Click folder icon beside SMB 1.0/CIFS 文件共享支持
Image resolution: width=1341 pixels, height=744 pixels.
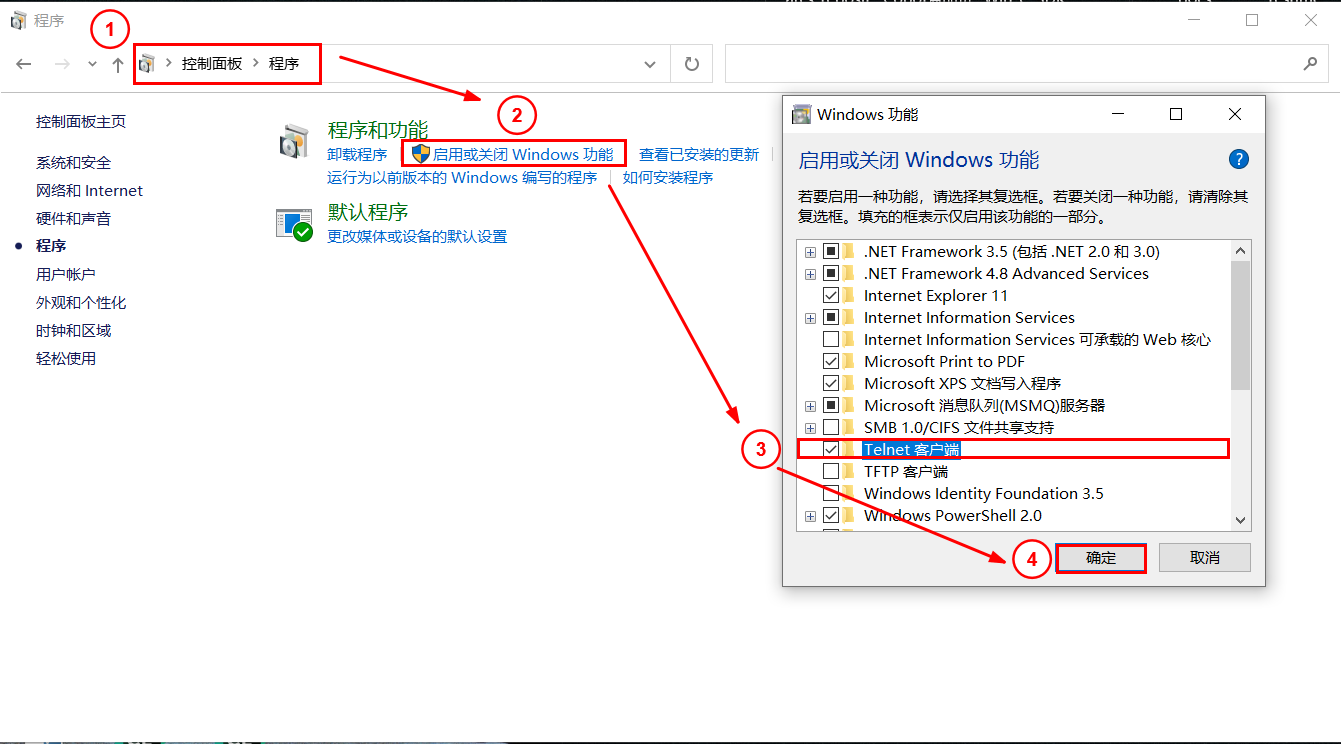[849, 428]
